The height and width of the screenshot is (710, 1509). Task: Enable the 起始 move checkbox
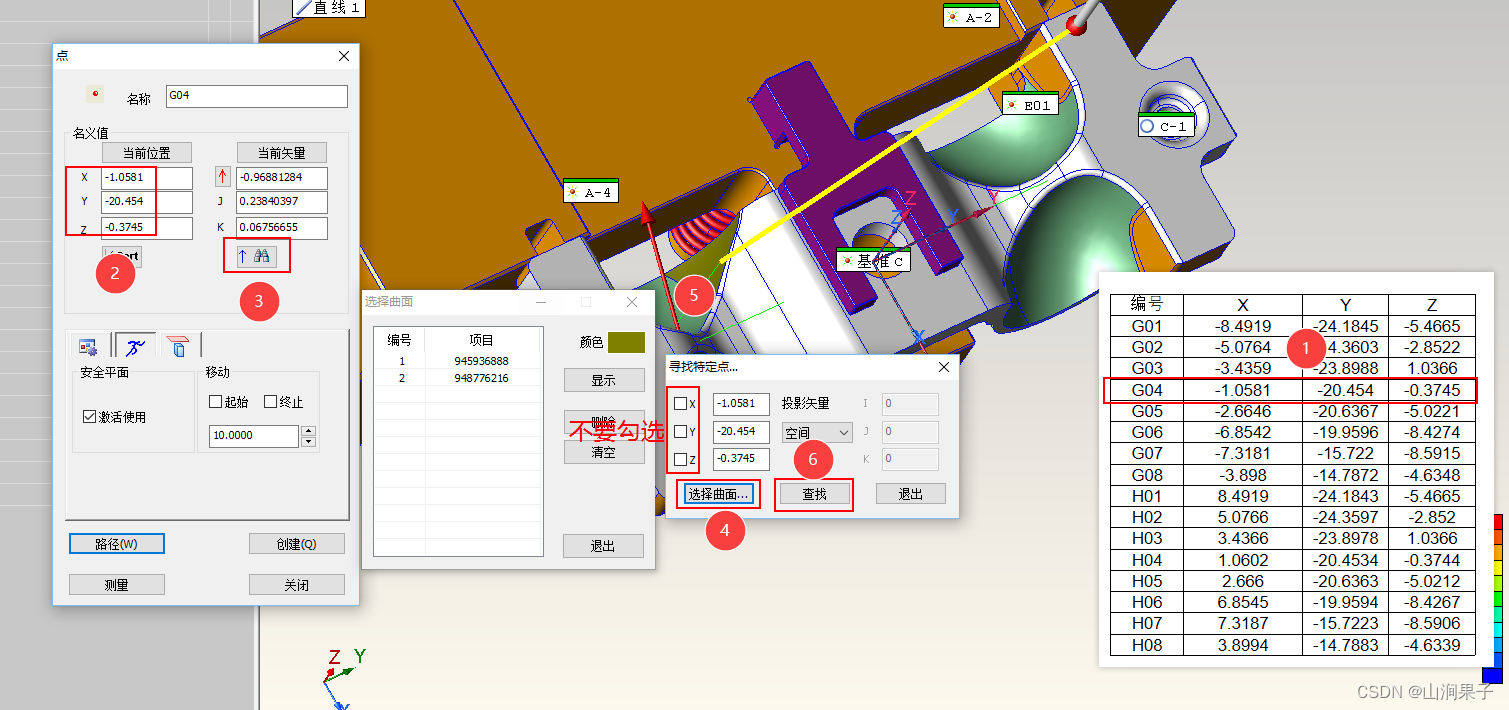215,402
